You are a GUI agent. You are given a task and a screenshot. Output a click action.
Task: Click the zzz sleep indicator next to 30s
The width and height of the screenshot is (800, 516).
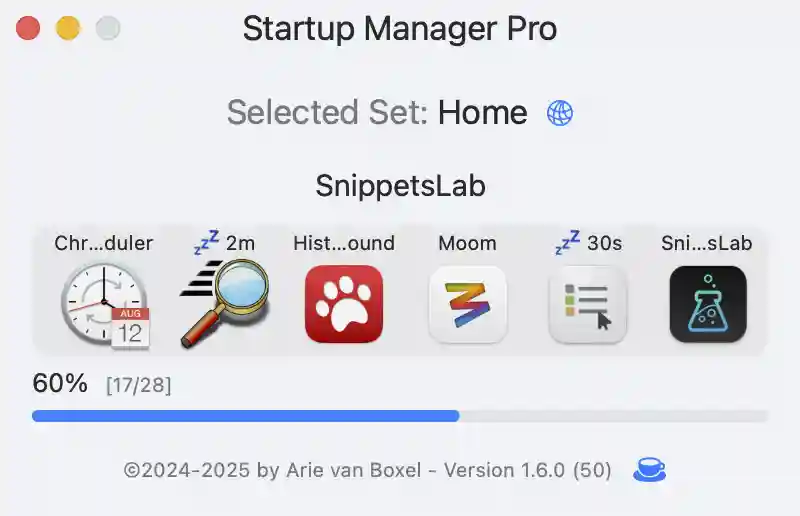coord(568,242)
